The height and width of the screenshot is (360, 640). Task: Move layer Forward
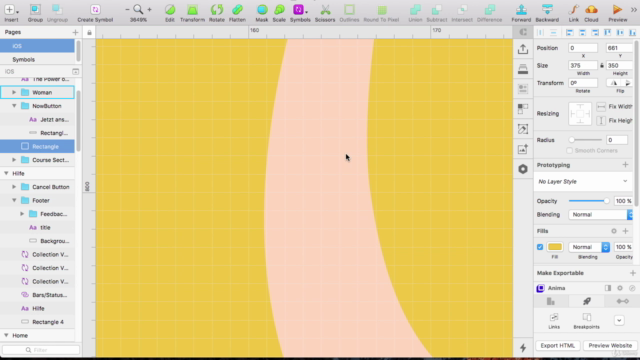tap(521, 13)
